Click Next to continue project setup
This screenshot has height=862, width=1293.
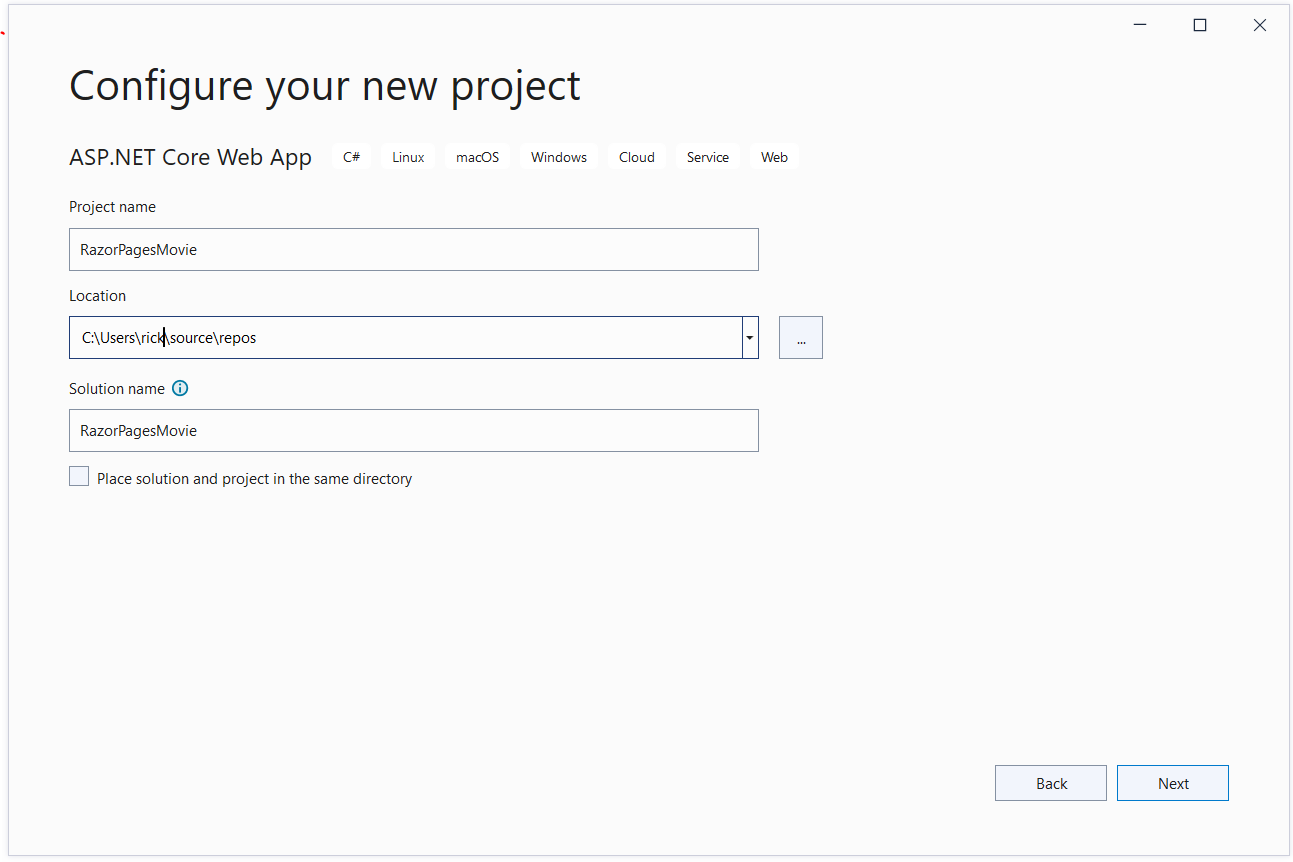pos(1172,782)
